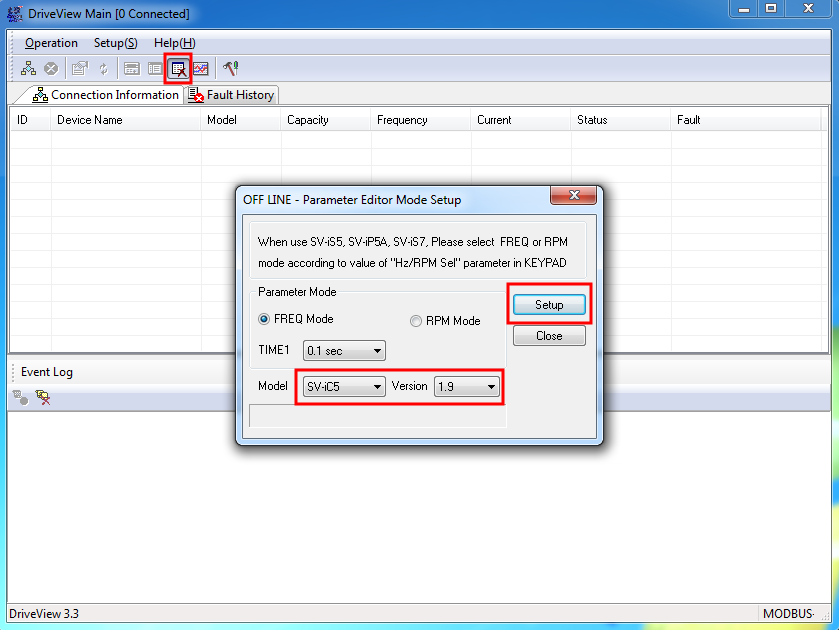
Task: Click the Device Name column header
Action: click(x=126, y=120)
